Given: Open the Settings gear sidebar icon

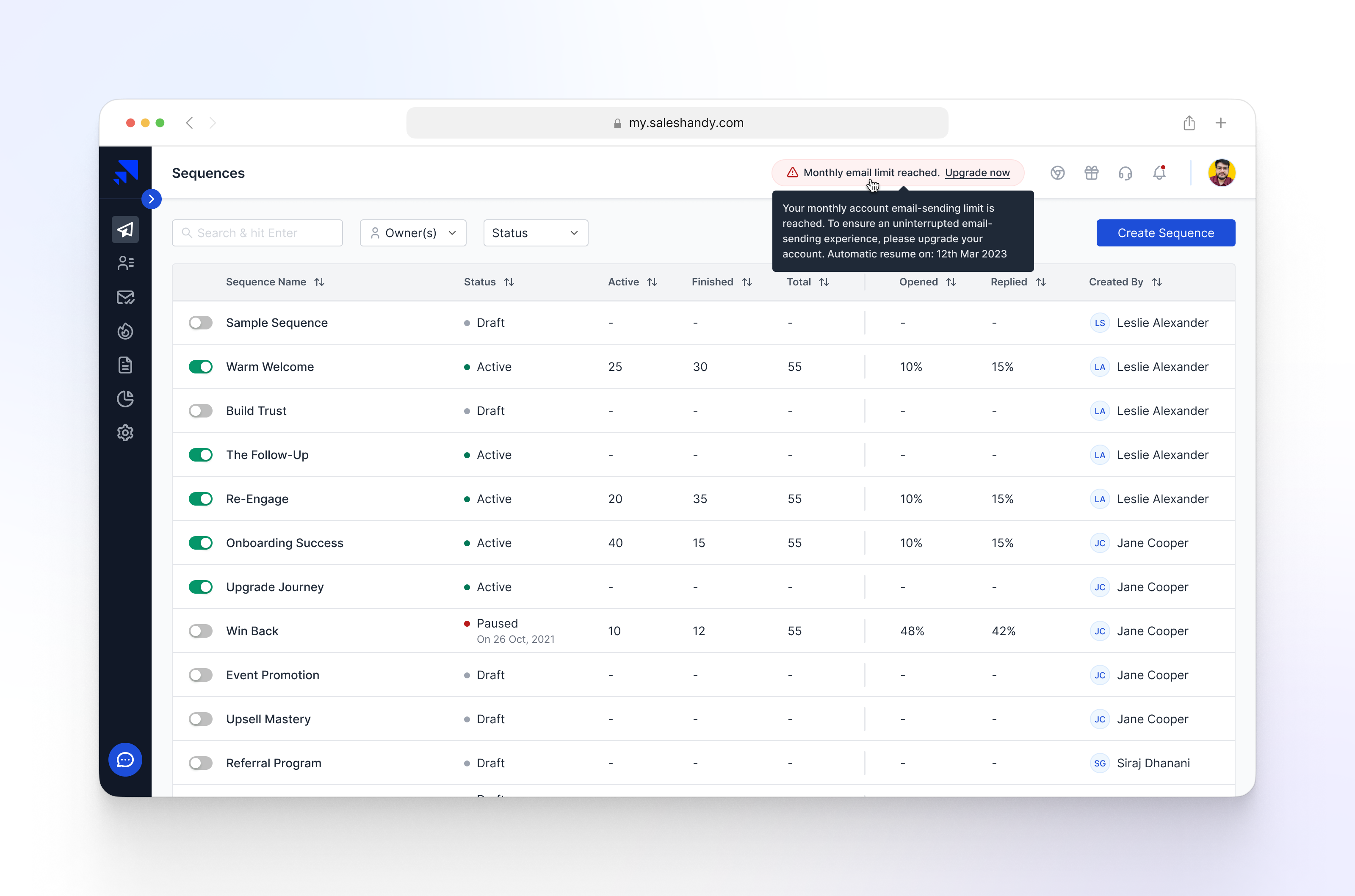Looking at the screenshot, I should (125, 433).
